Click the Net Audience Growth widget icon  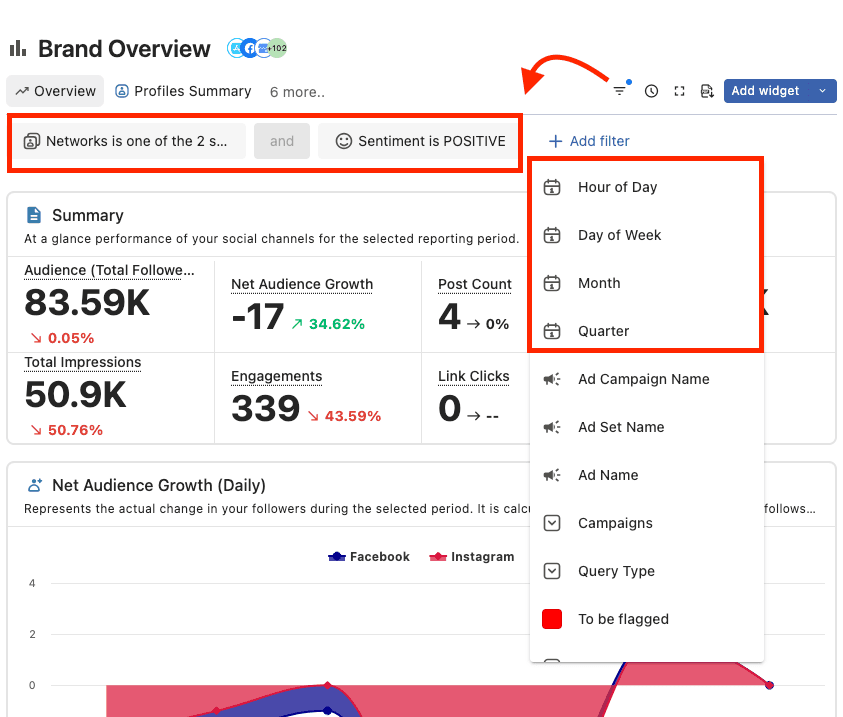(x=35, y=485)
